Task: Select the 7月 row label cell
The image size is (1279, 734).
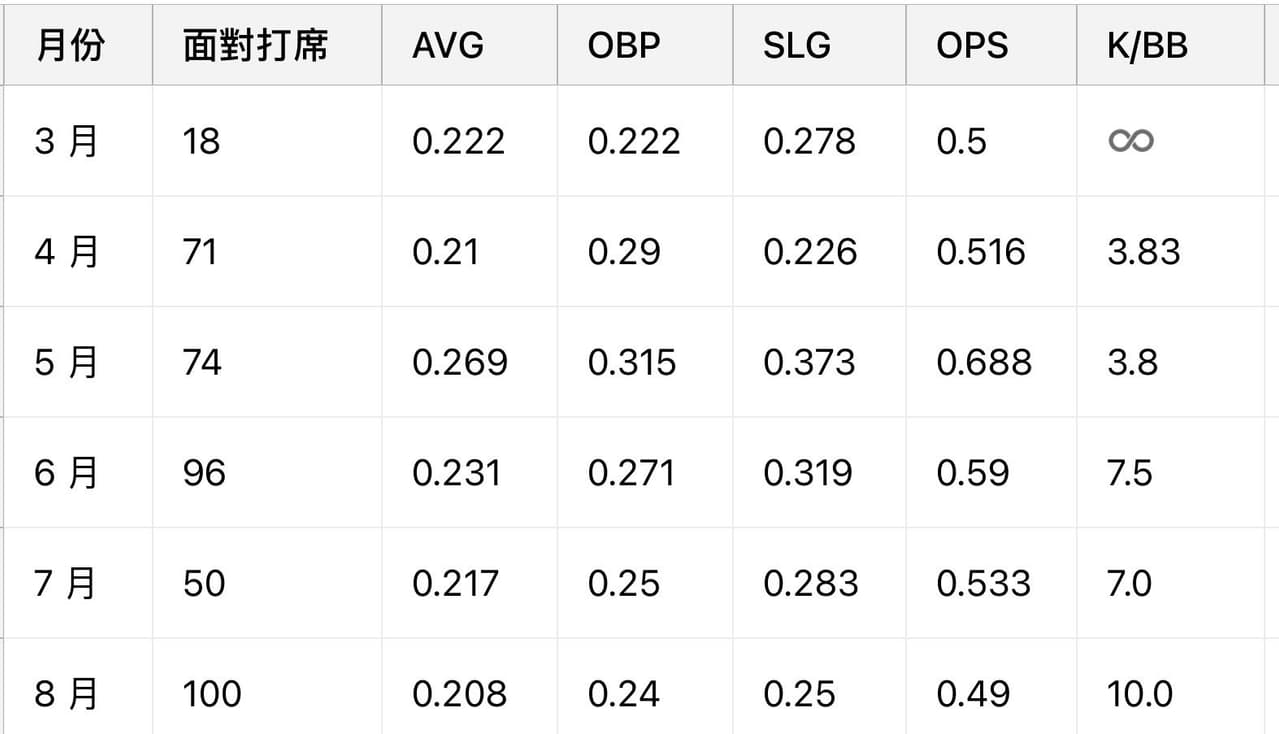Action: tap(78, 583)
